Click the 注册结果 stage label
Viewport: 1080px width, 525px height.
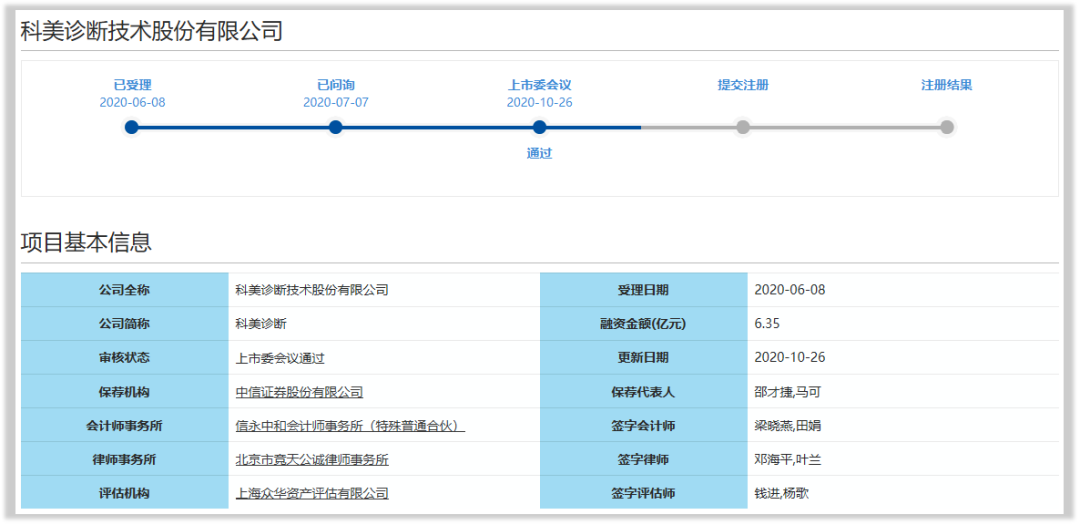tap(947, 85)
